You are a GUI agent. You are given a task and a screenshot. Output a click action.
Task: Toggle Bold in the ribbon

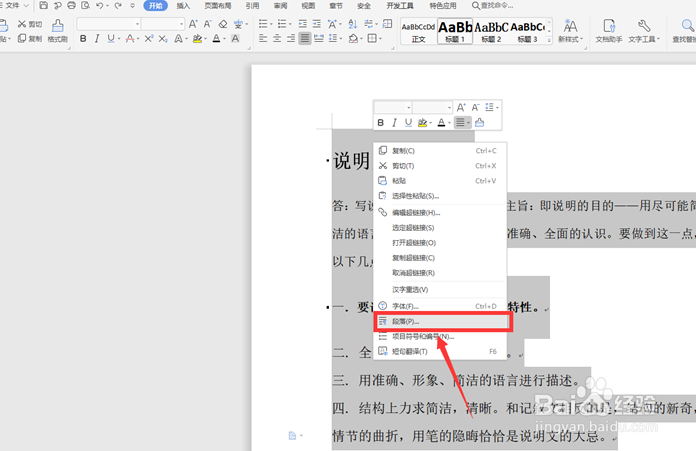[83, 39]
